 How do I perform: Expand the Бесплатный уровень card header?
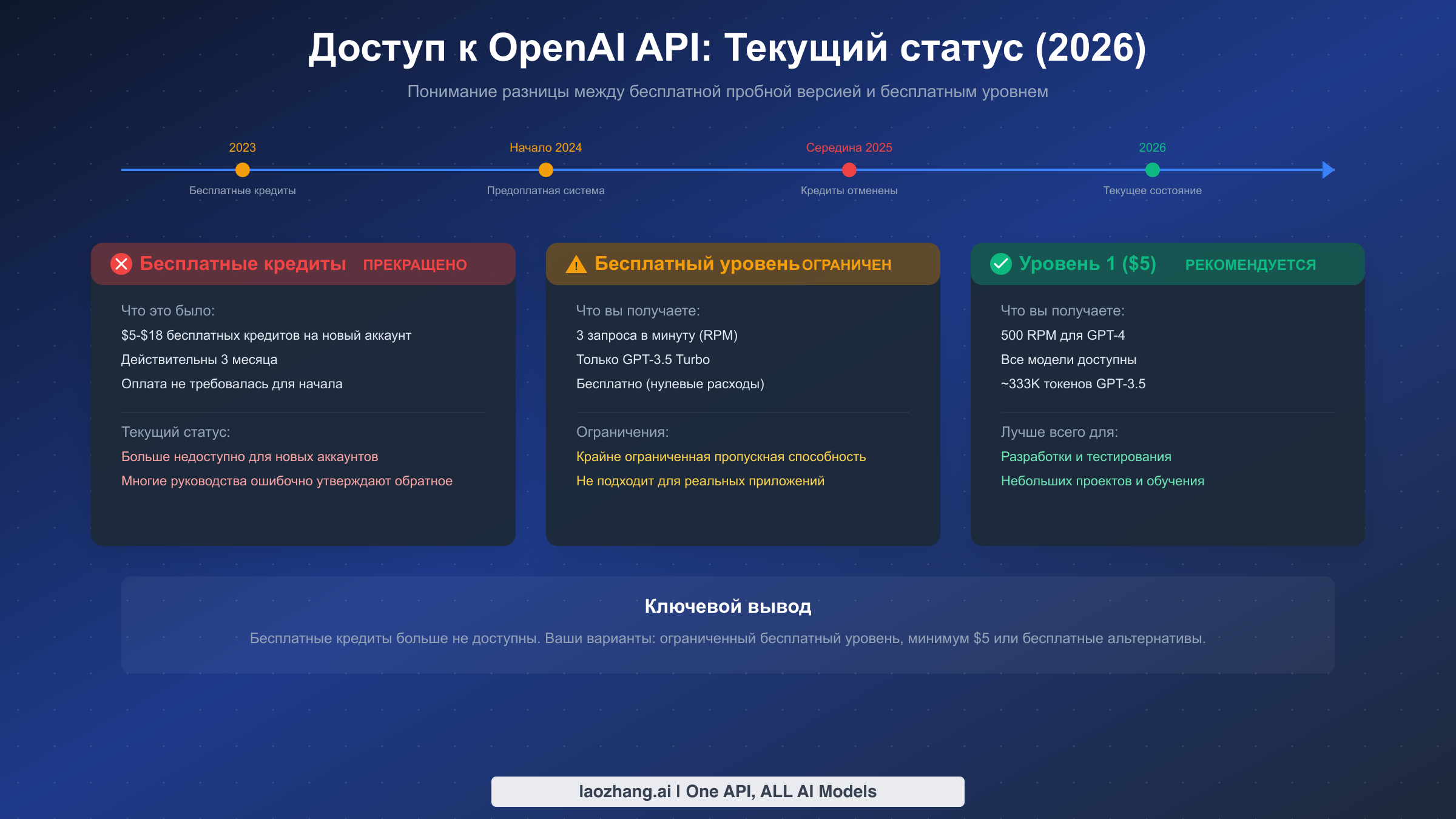pyautogui.click(x=743, y=264)
